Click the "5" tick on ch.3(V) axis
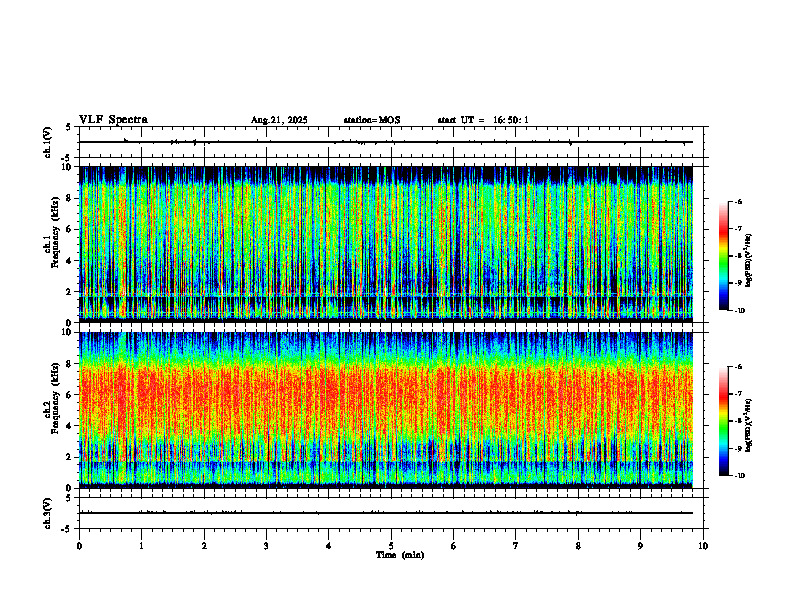This screenshot has height=612, width=792. click(x=69, y=498)
